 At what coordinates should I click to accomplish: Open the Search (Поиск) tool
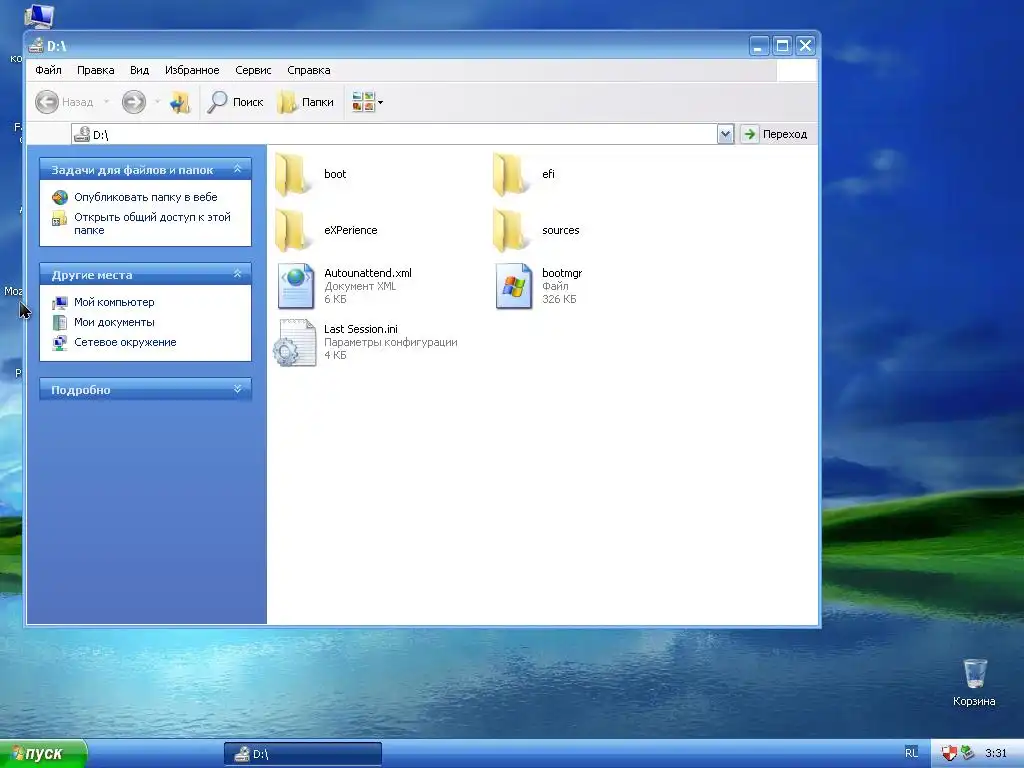(x=235, y=102)
